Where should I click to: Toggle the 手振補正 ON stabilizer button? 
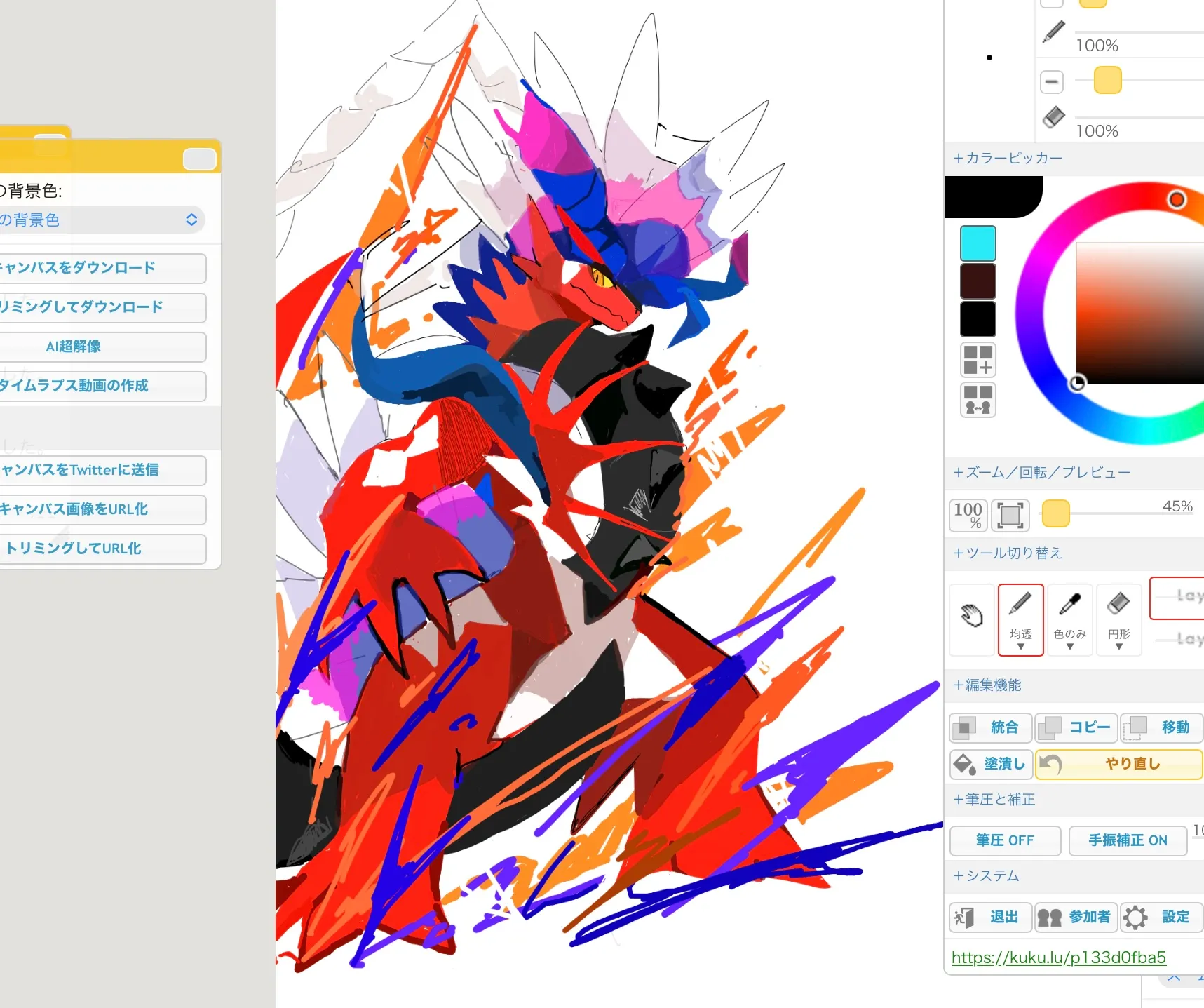tap(1128, 840)
